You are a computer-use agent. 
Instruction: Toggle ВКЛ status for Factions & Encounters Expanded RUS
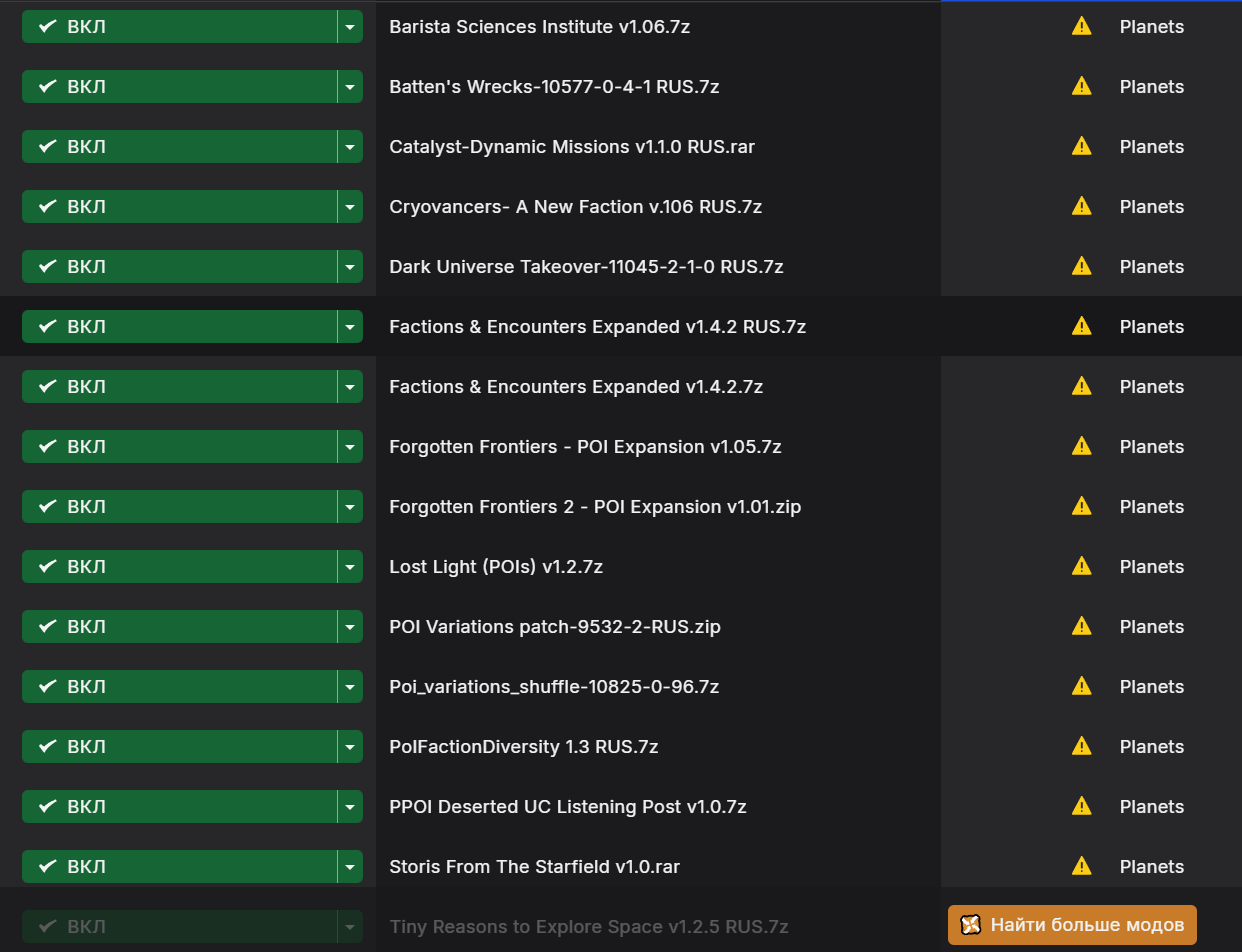click(179, 327)
